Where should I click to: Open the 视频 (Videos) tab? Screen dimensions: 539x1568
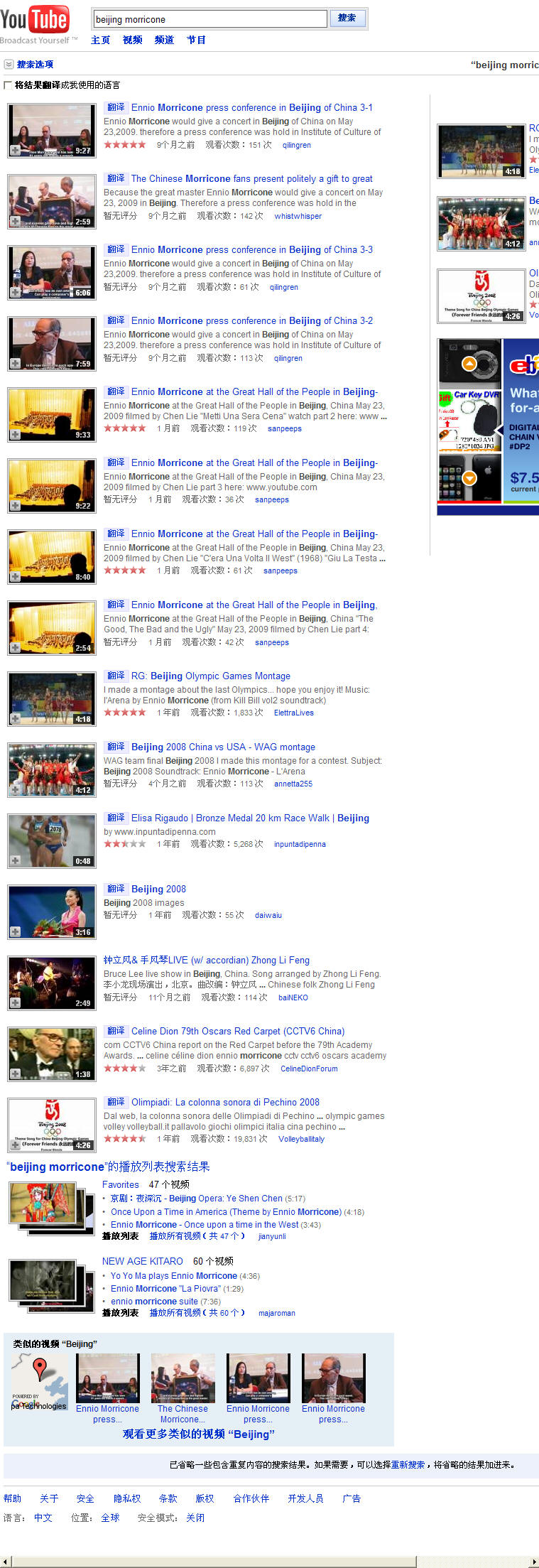click(x=132, y=40)
